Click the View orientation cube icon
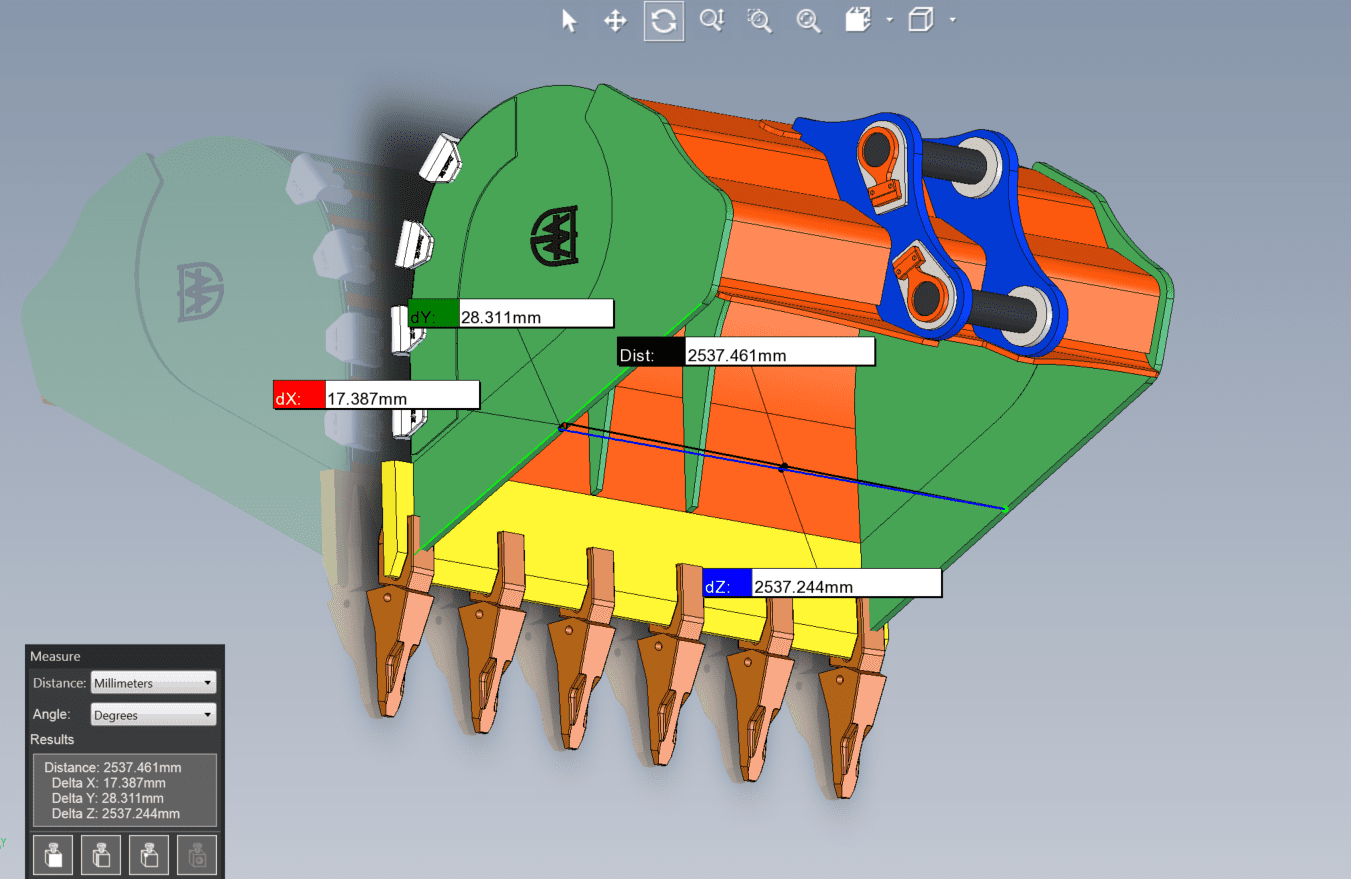1351x879 pixels. coord(920,21)
